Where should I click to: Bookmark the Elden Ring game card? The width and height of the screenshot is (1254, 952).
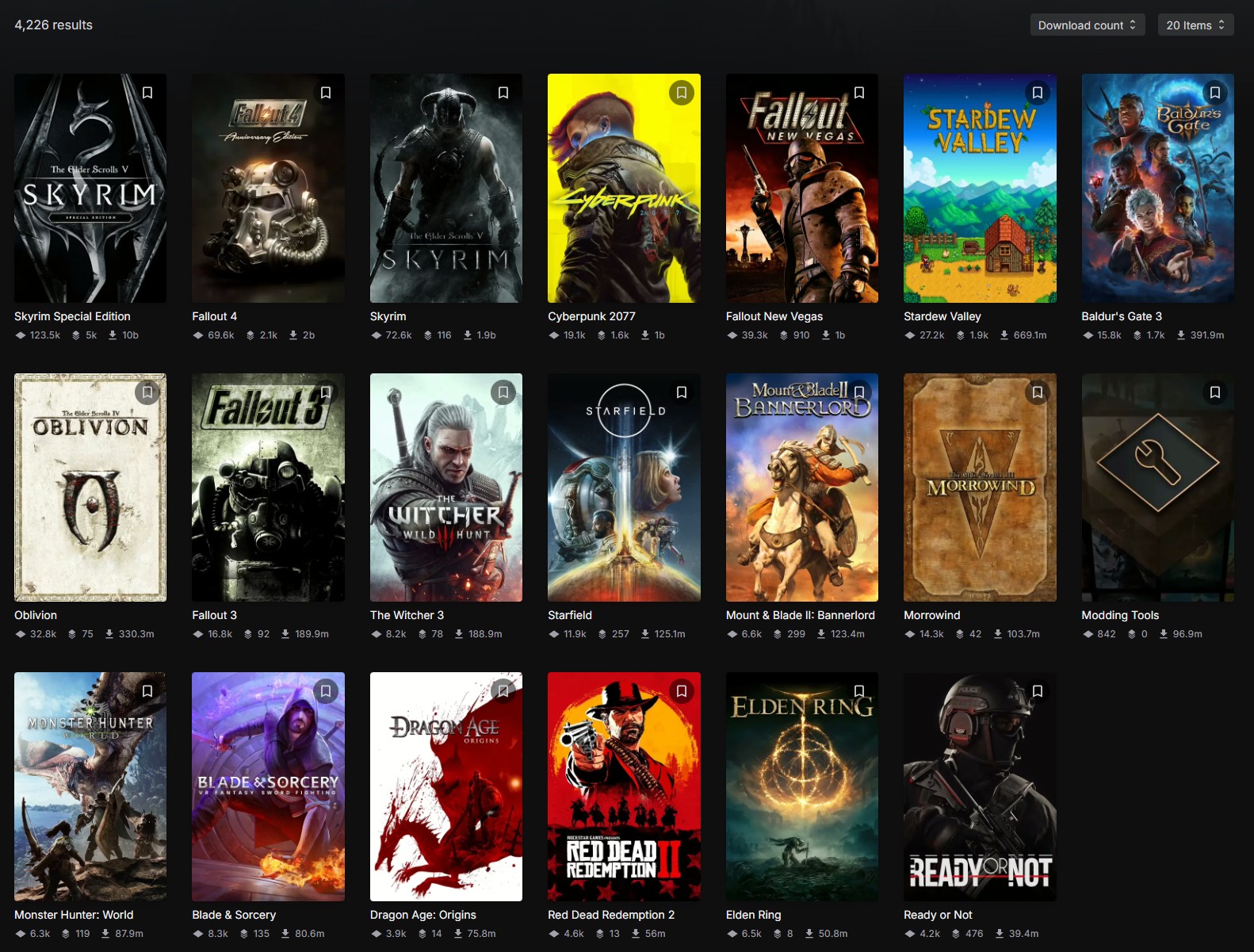point(859,691)
